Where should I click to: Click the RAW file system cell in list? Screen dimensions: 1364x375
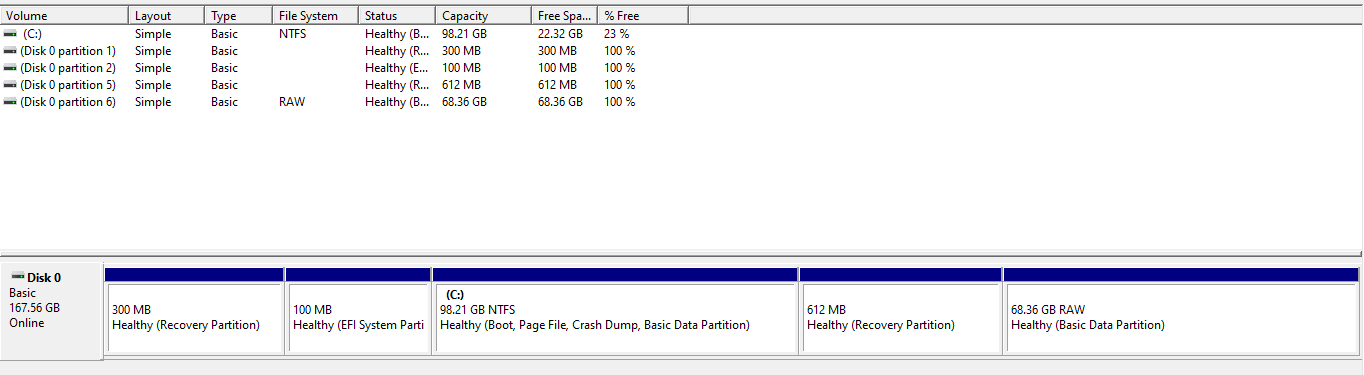tap(292, 102)
